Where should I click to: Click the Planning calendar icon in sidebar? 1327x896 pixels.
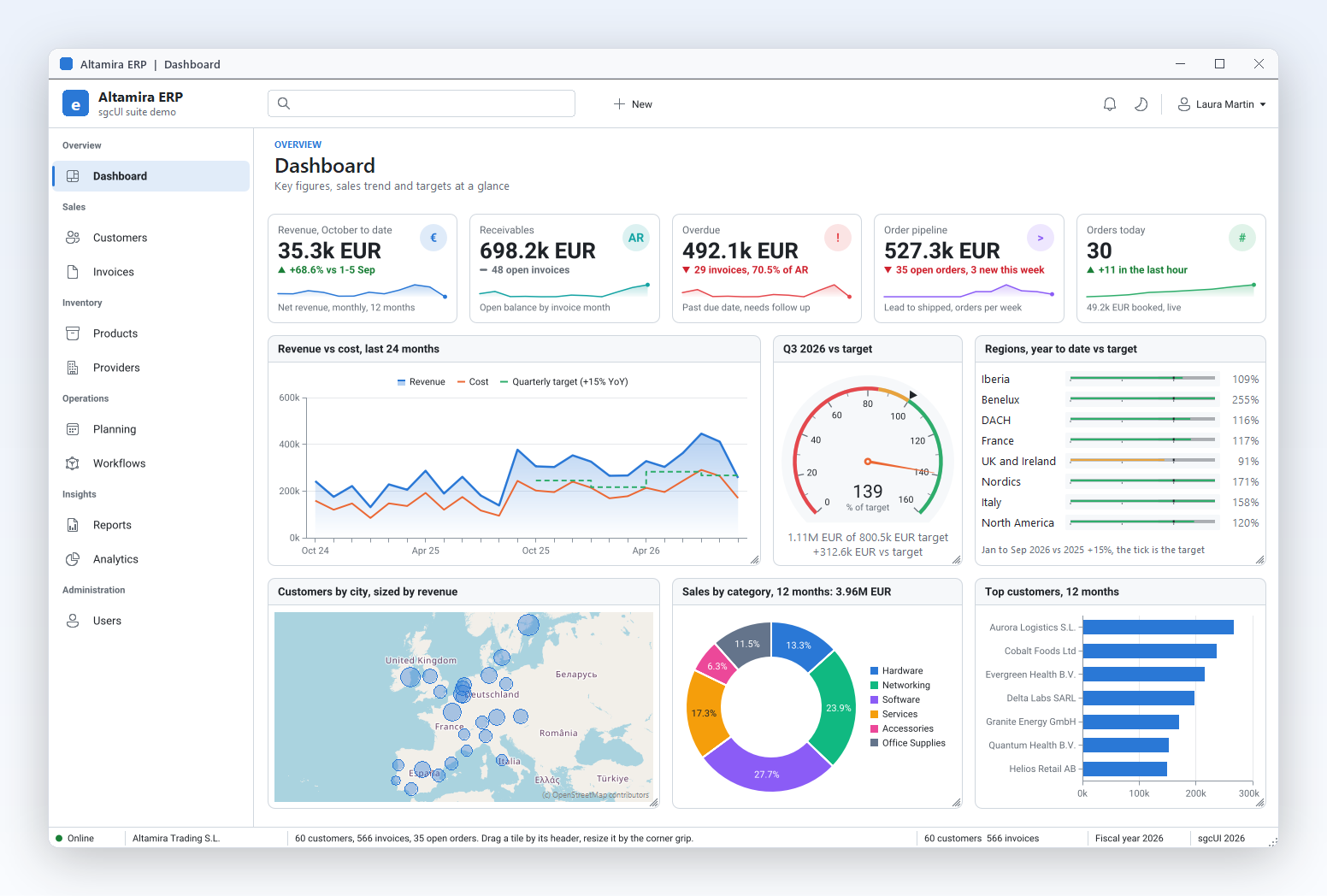[x=73, y=429]
